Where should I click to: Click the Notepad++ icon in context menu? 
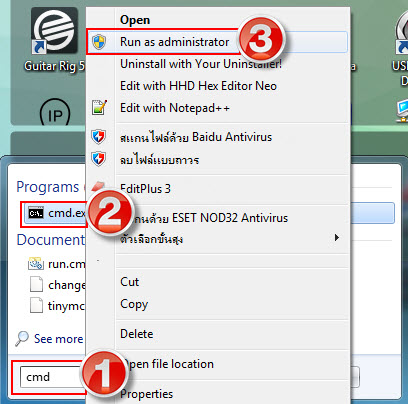[99, 108]
